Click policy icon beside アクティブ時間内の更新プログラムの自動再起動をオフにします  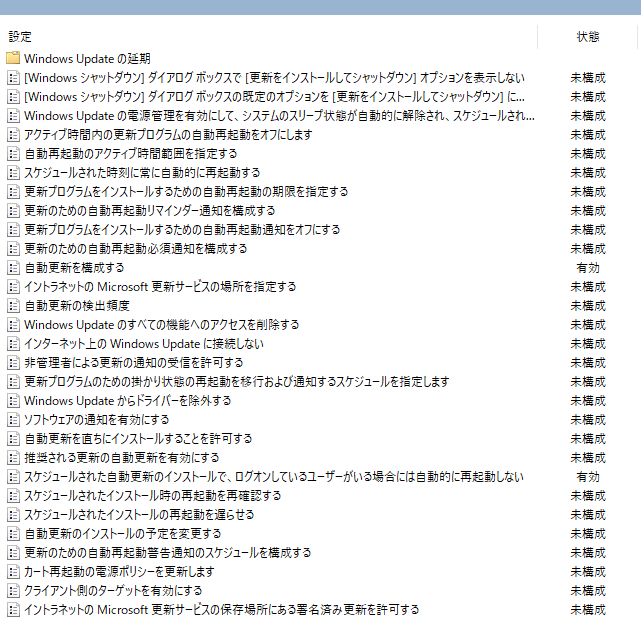click(x=13, y=134)
